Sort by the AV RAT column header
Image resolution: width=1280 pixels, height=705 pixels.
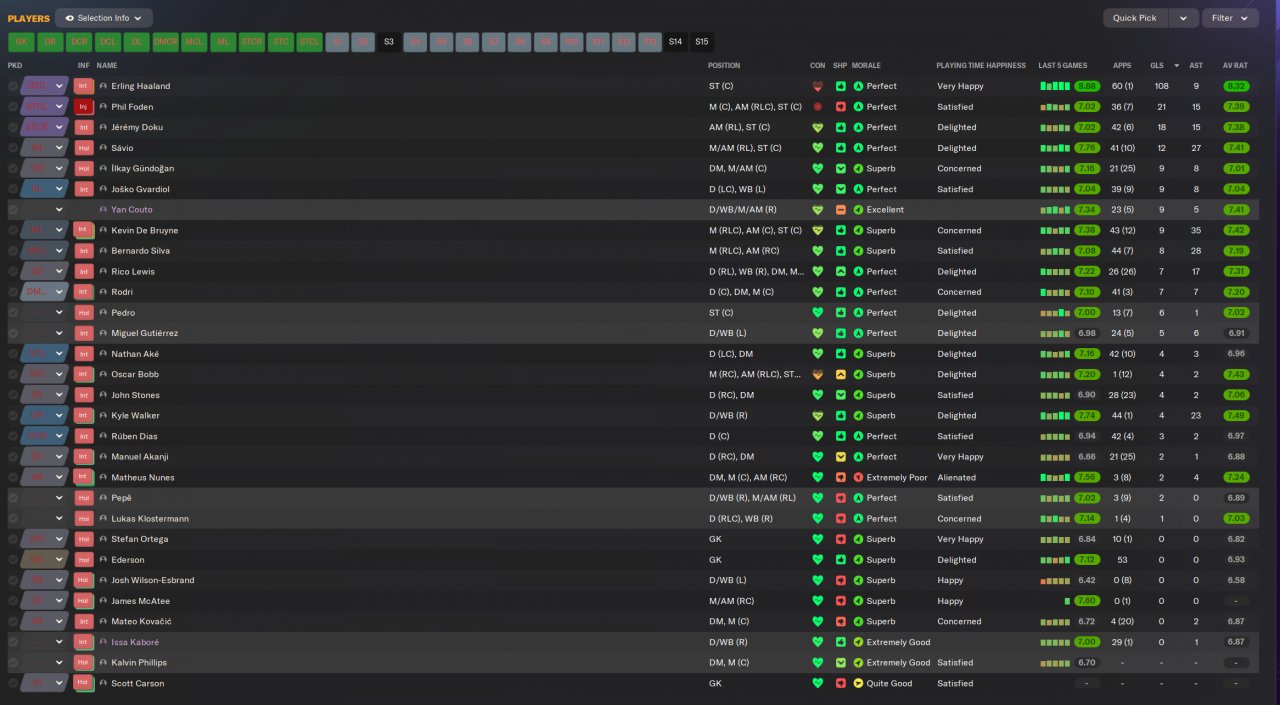1234,65
